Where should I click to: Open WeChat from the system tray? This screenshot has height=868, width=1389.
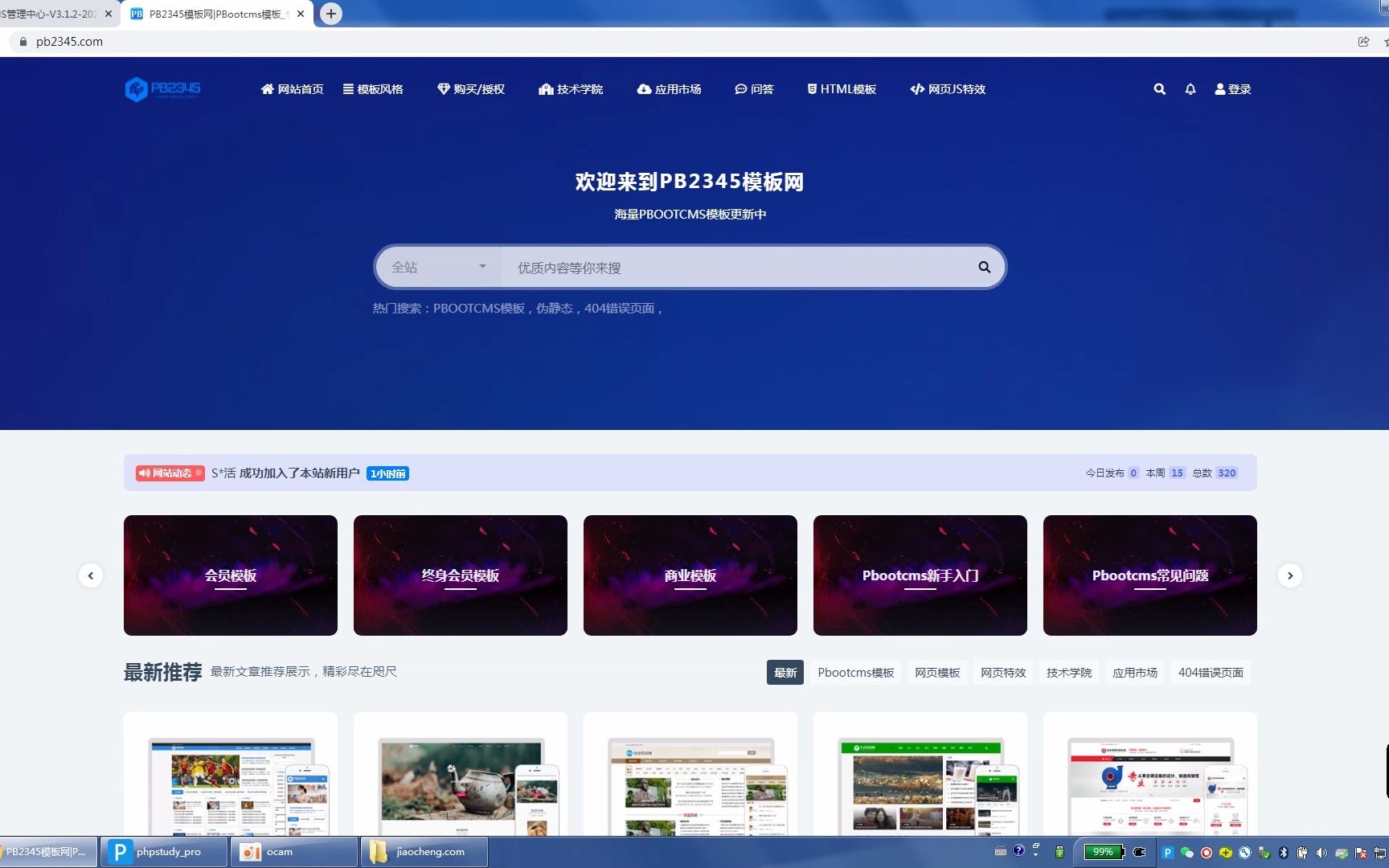pyautogui.click(x=1186, y=852)
